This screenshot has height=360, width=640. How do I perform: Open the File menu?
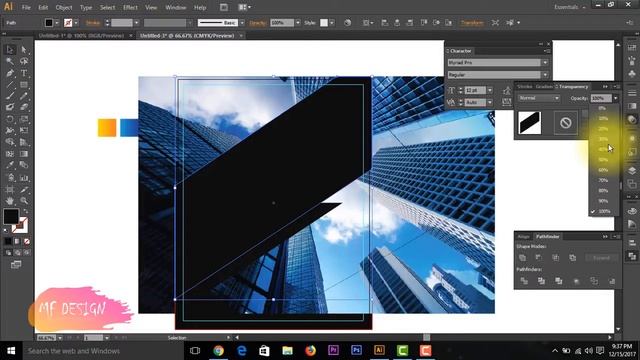[x=26, y=7]
